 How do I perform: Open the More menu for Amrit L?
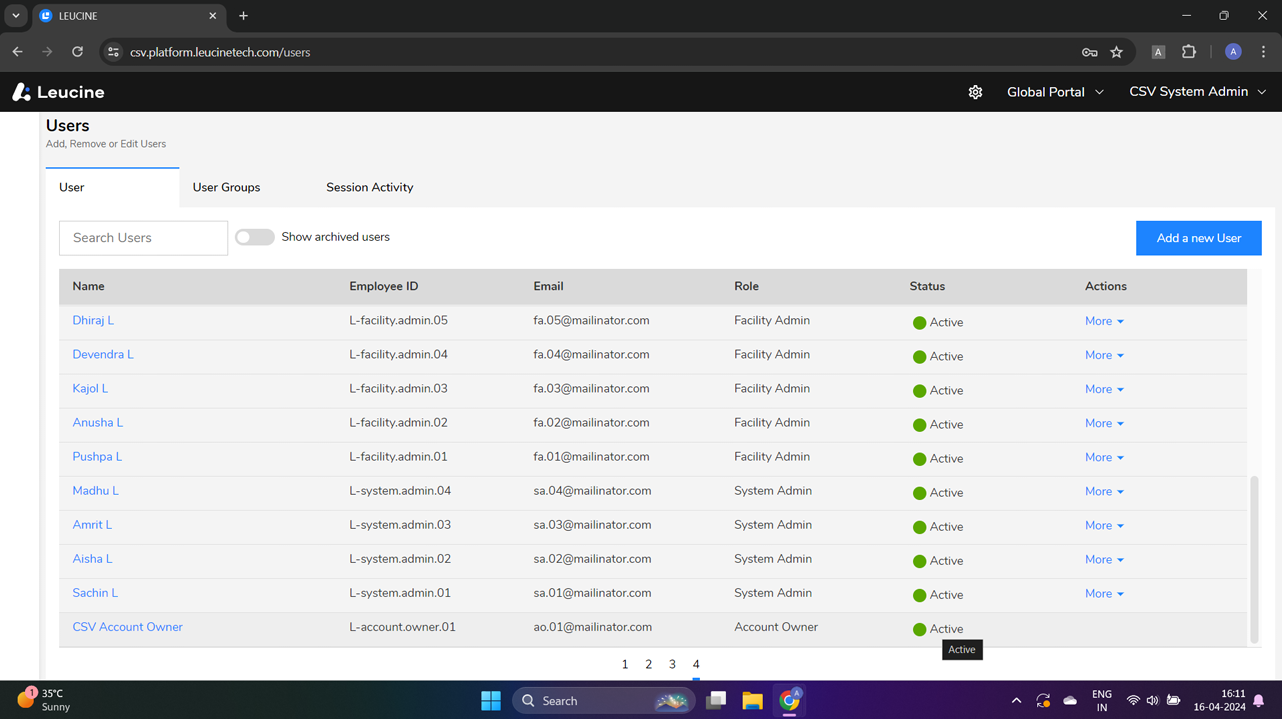(1104, 525)
